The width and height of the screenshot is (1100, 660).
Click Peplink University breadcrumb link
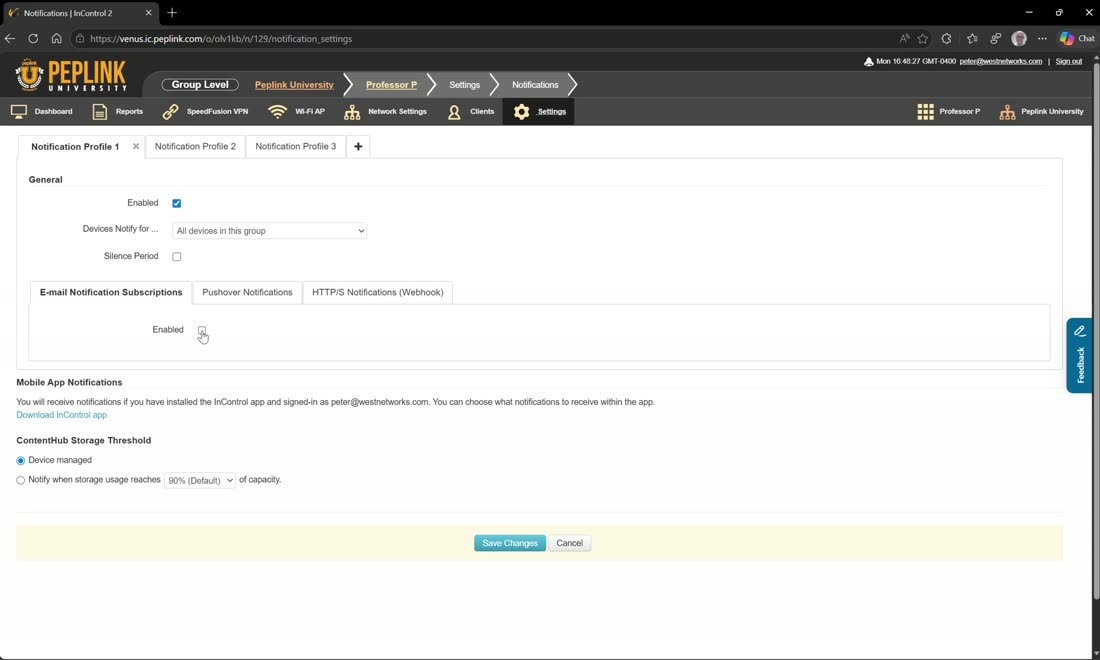tap(294, 85)
